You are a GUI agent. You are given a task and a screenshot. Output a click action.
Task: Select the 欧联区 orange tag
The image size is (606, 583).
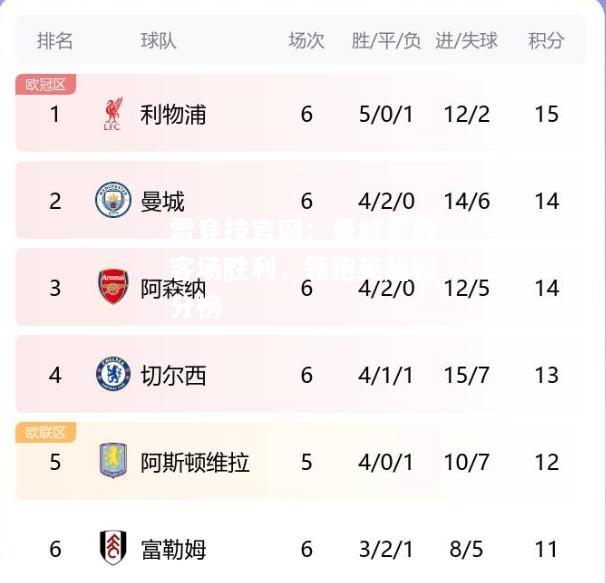pos(46,432)
